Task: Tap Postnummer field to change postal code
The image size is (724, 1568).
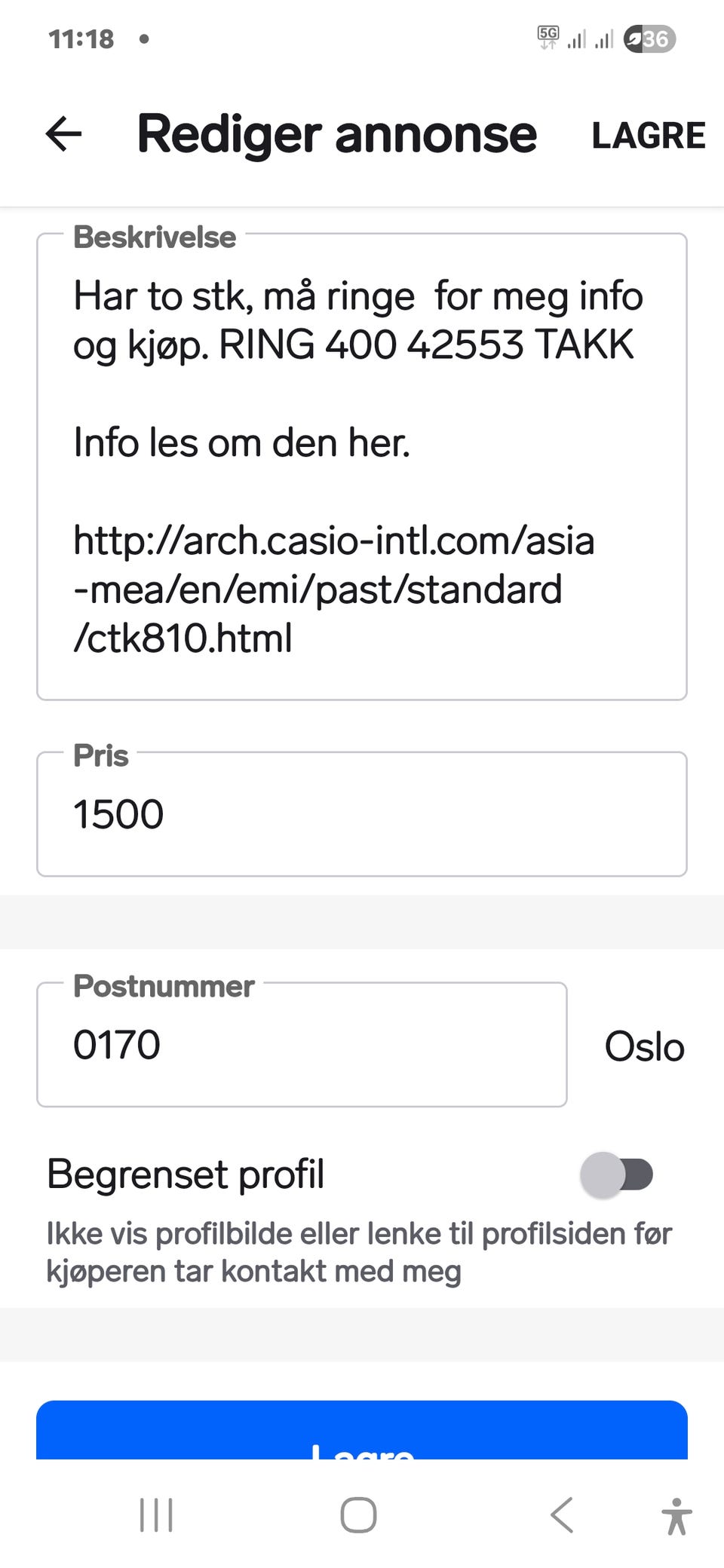Action: pos(302,1046)
